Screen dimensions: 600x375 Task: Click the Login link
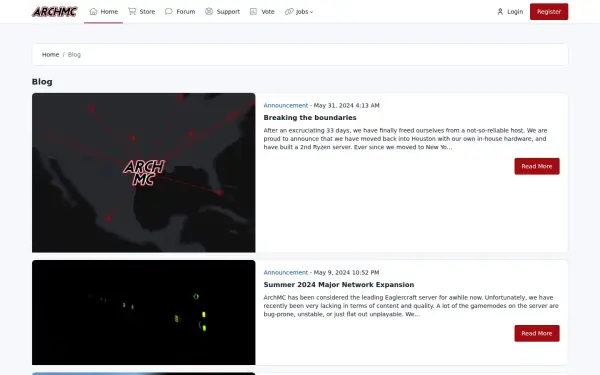(510, 11)
